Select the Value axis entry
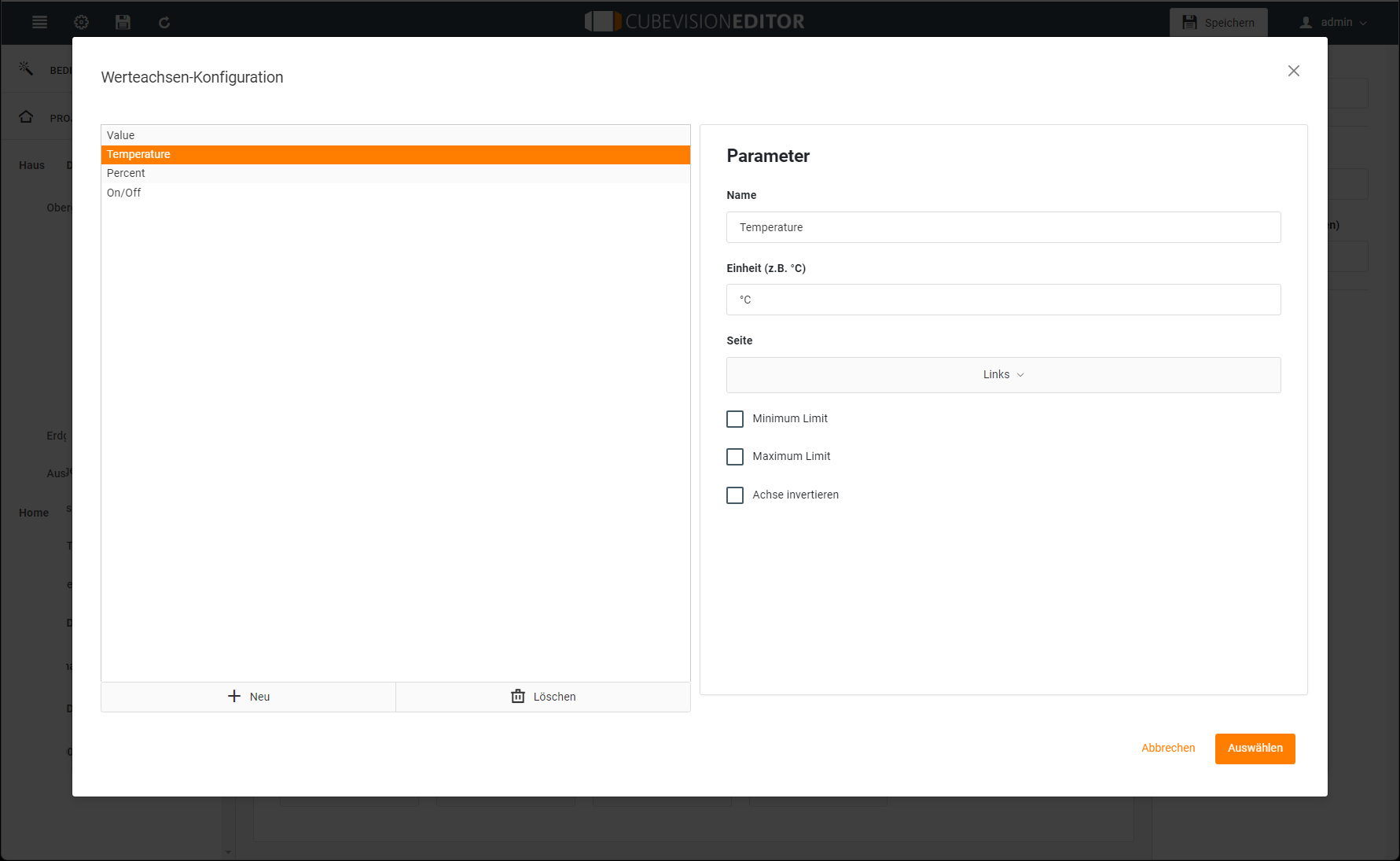This screenshot has height=861, width=1400. [x=395, y=135]
